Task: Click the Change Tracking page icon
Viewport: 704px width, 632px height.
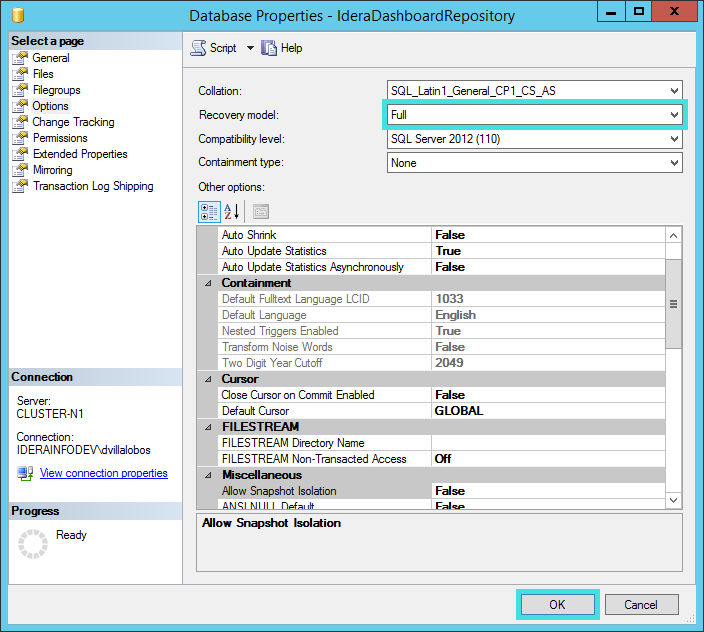Action: (20, 122)
